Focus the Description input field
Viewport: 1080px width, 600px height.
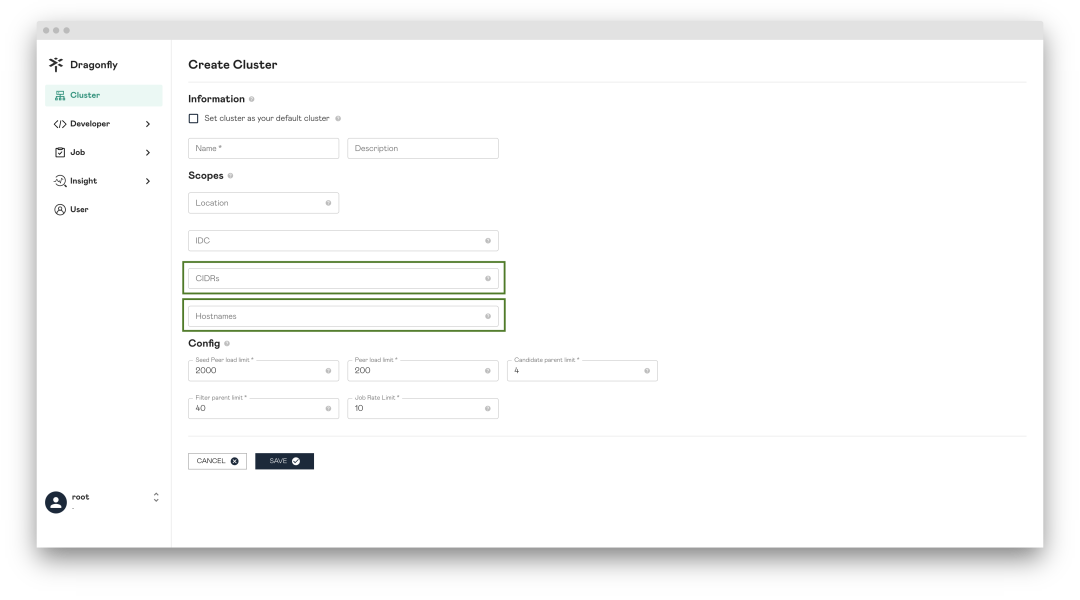(423, 148)
